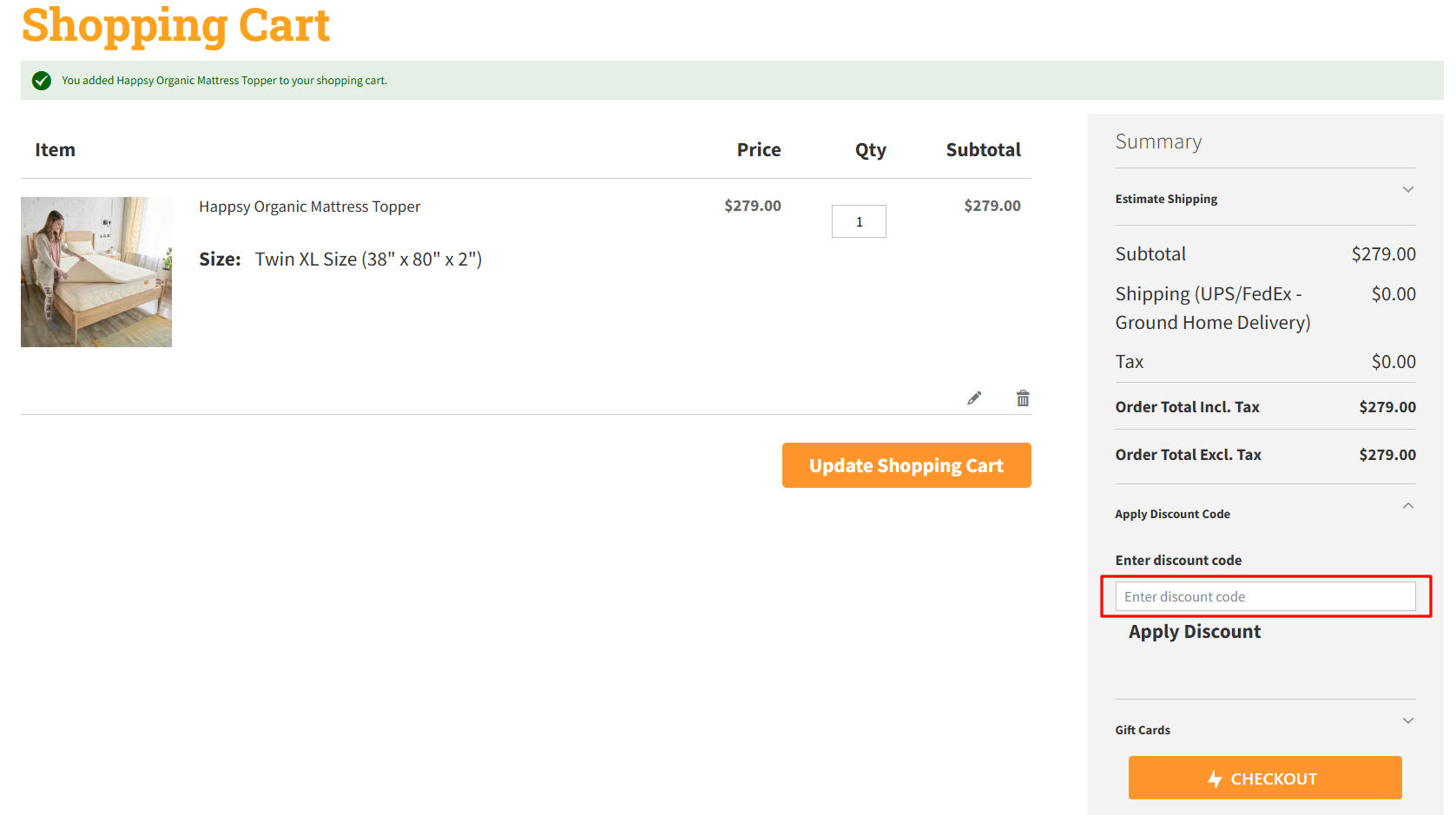1456x815 pixels.
Task: Collapse Apply Discount Code with the up arrow
Action: pyautogui.click(x=1408, y=505)
